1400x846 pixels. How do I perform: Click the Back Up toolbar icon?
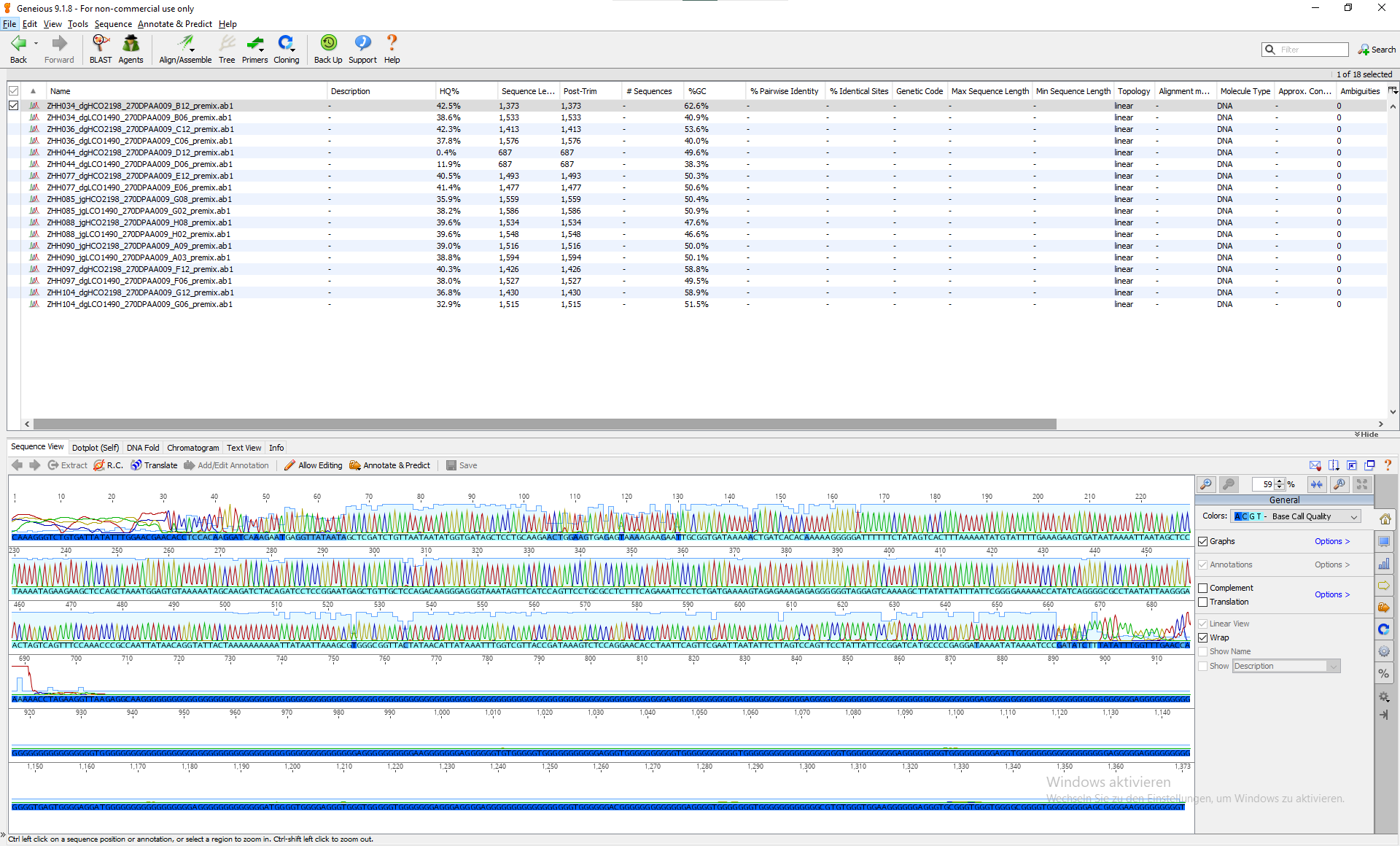[x=328, y=49]
